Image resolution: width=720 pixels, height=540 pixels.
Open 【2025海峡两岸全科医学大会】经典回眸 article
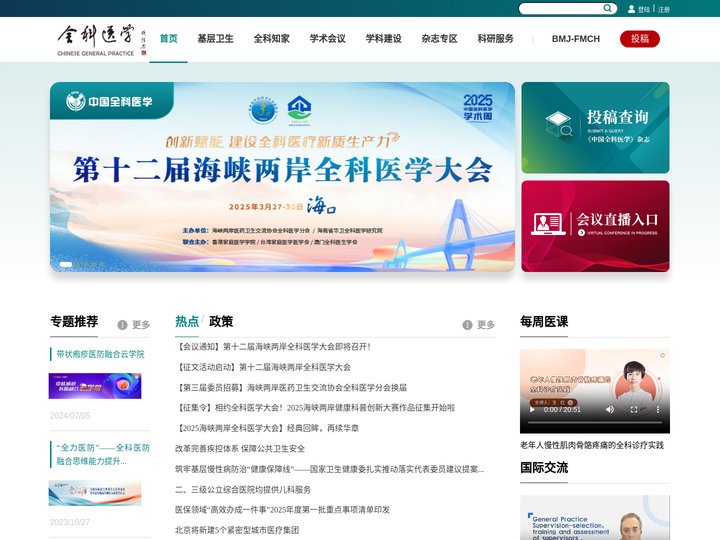click(x=267, y=428)
